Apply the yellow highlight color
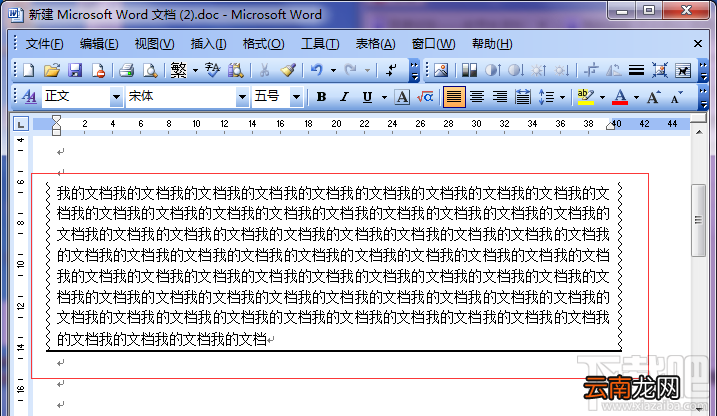The image size is (717, 416). pyautogui.click(x=586, y=96)
